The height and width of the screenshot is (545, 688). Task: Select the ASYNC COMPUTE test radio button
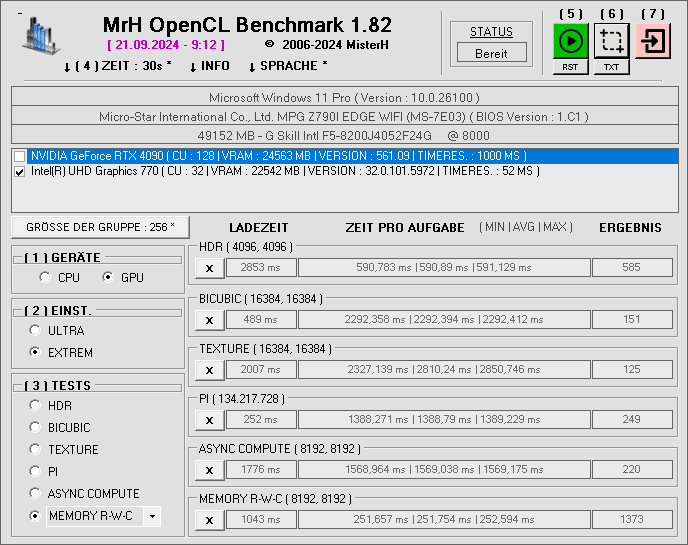point(35,493)
